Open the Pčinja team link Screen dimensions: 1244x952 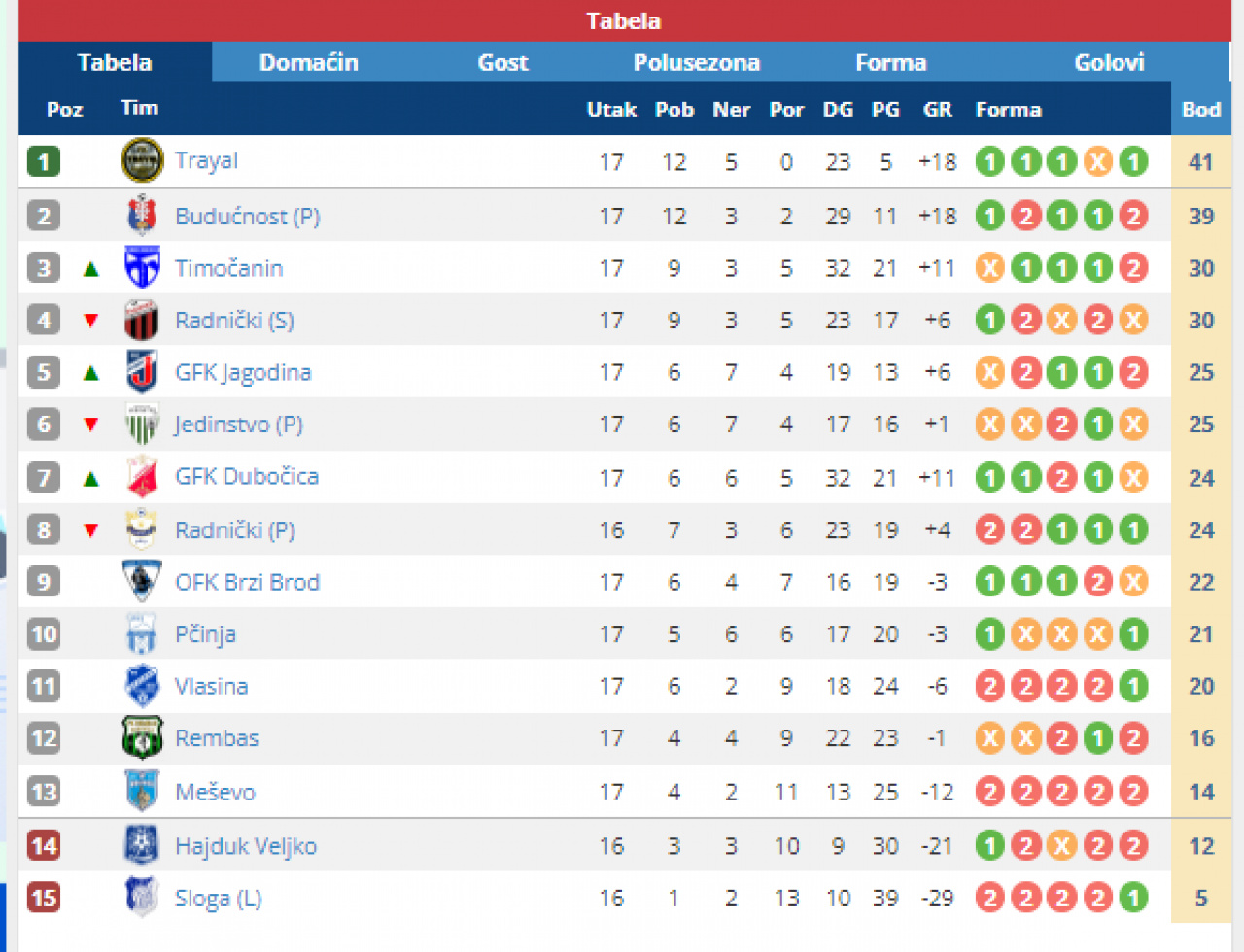click(x=205, y=634)
